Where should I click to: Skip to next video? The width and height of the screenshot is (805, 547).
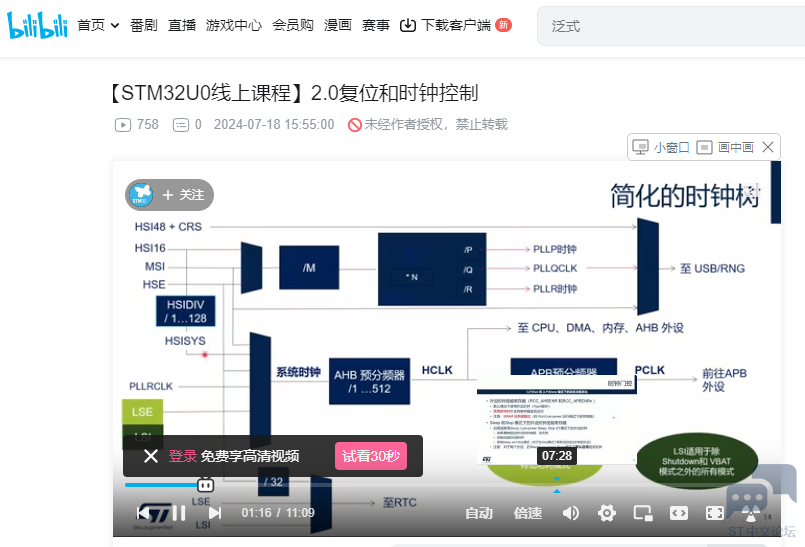[x=215, y=513]
